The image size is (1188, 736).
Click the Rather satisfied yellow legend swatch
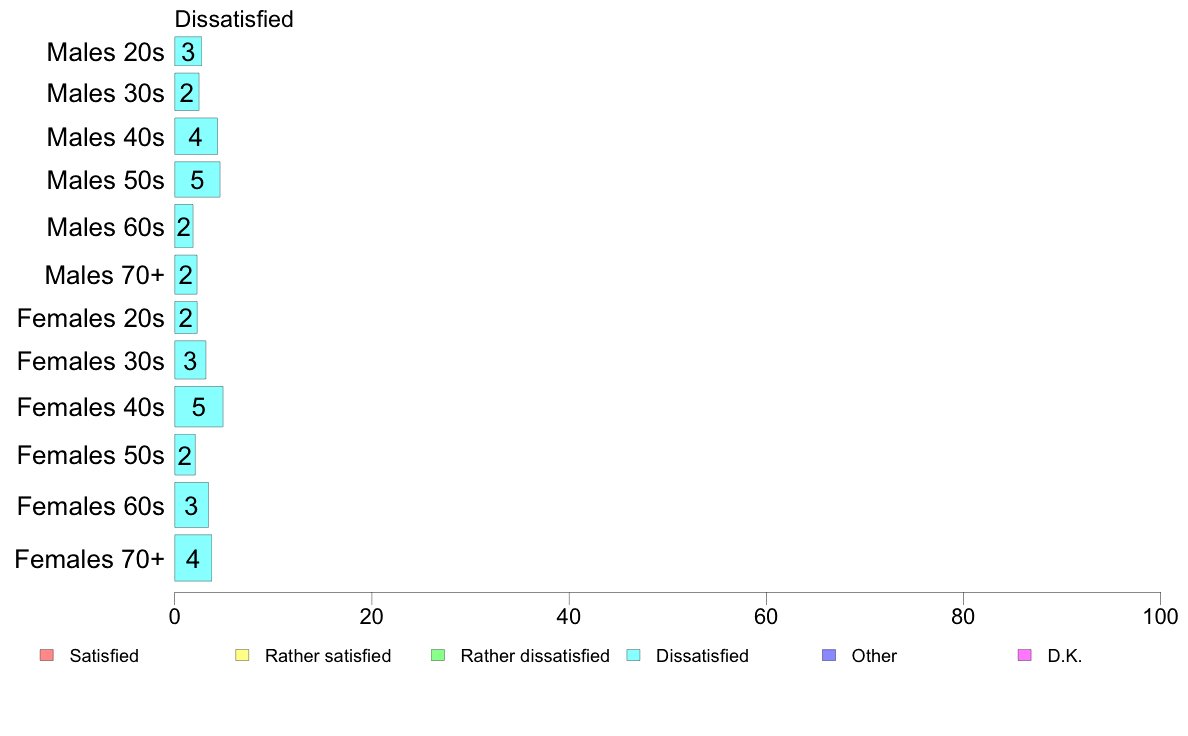click(242, 655)
